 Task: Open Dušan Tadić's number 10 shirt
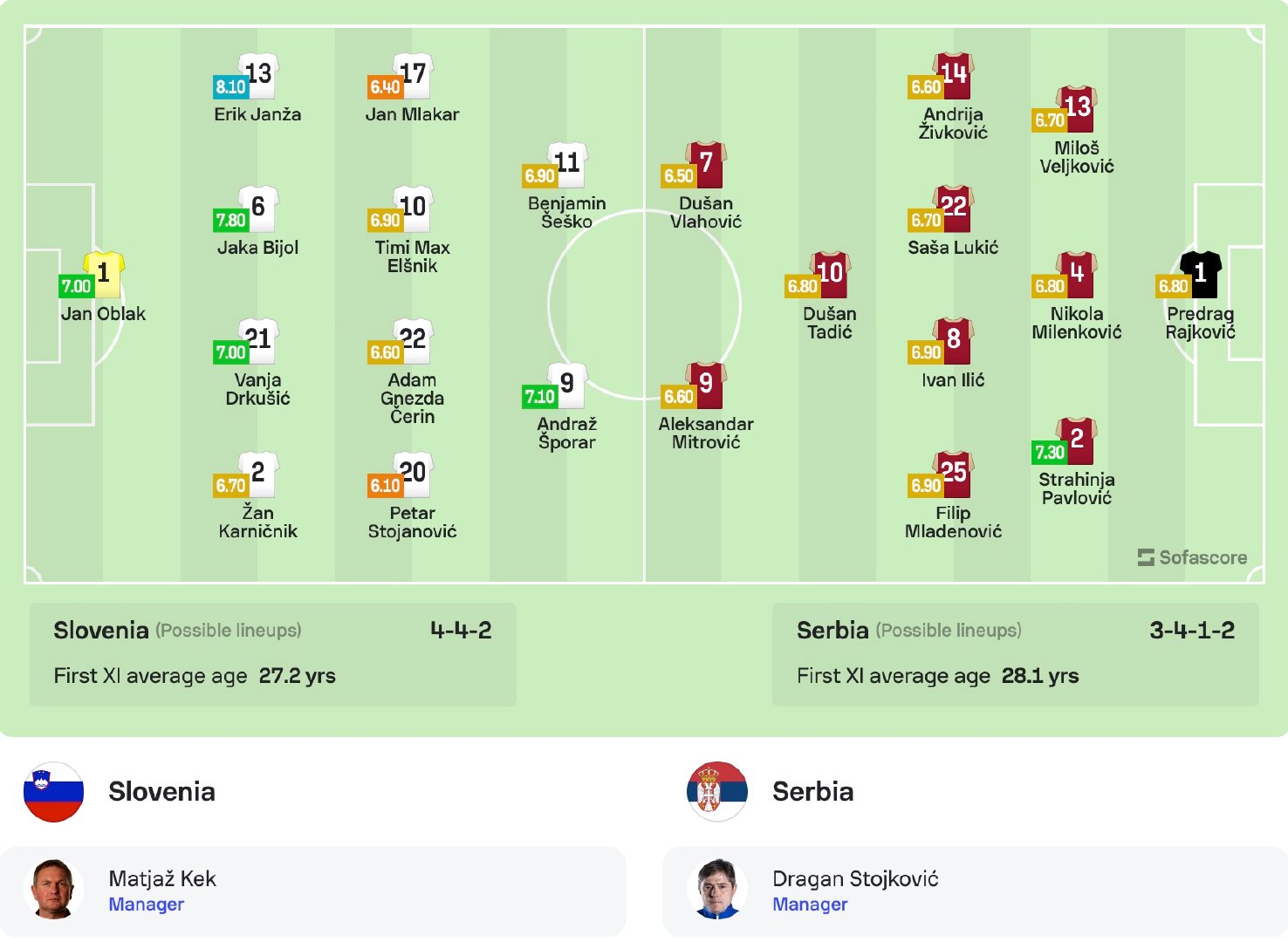click(830, 272)
